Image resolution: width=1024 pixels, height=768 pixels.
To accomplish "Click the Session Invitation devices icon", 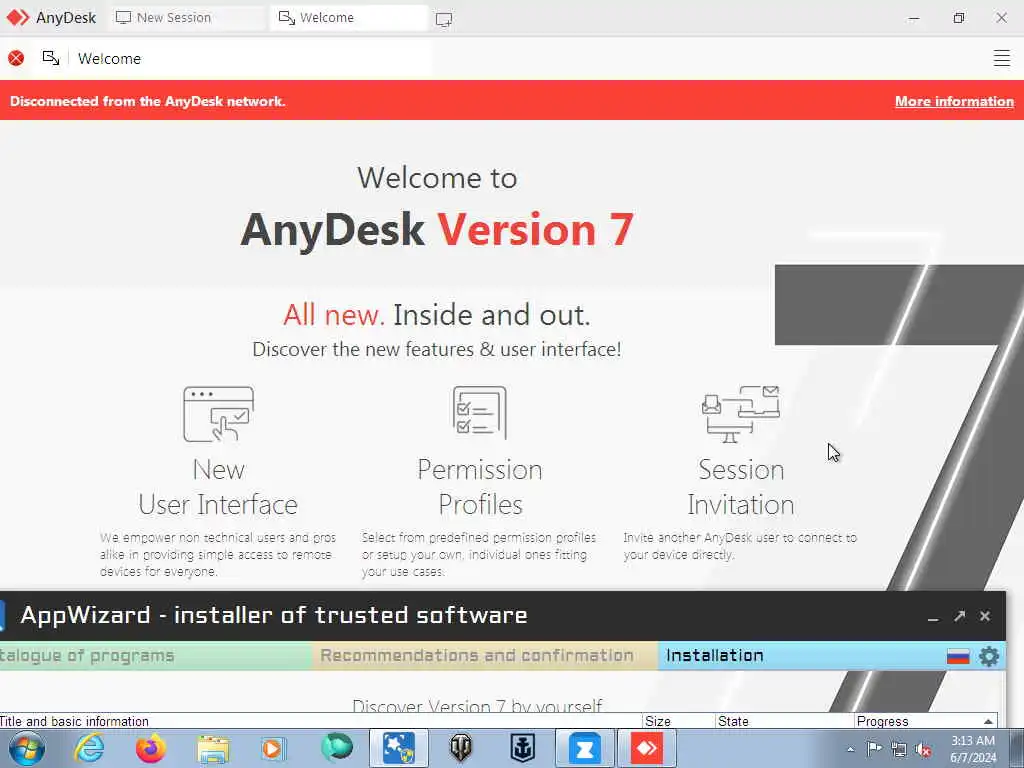I will pos(741,414).
